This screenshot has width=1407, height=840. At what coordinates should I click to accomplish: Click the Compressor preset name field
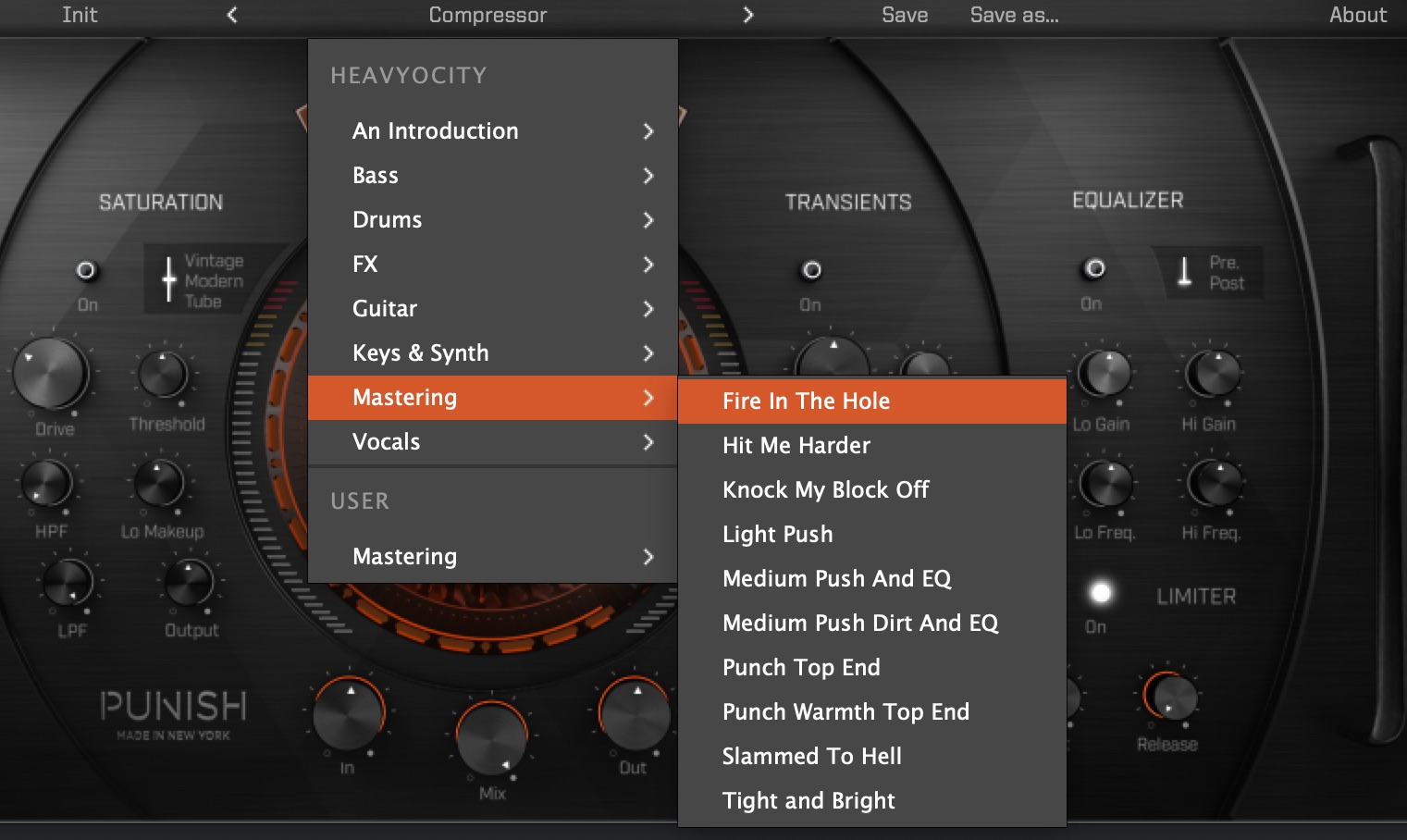coord(488,15)
